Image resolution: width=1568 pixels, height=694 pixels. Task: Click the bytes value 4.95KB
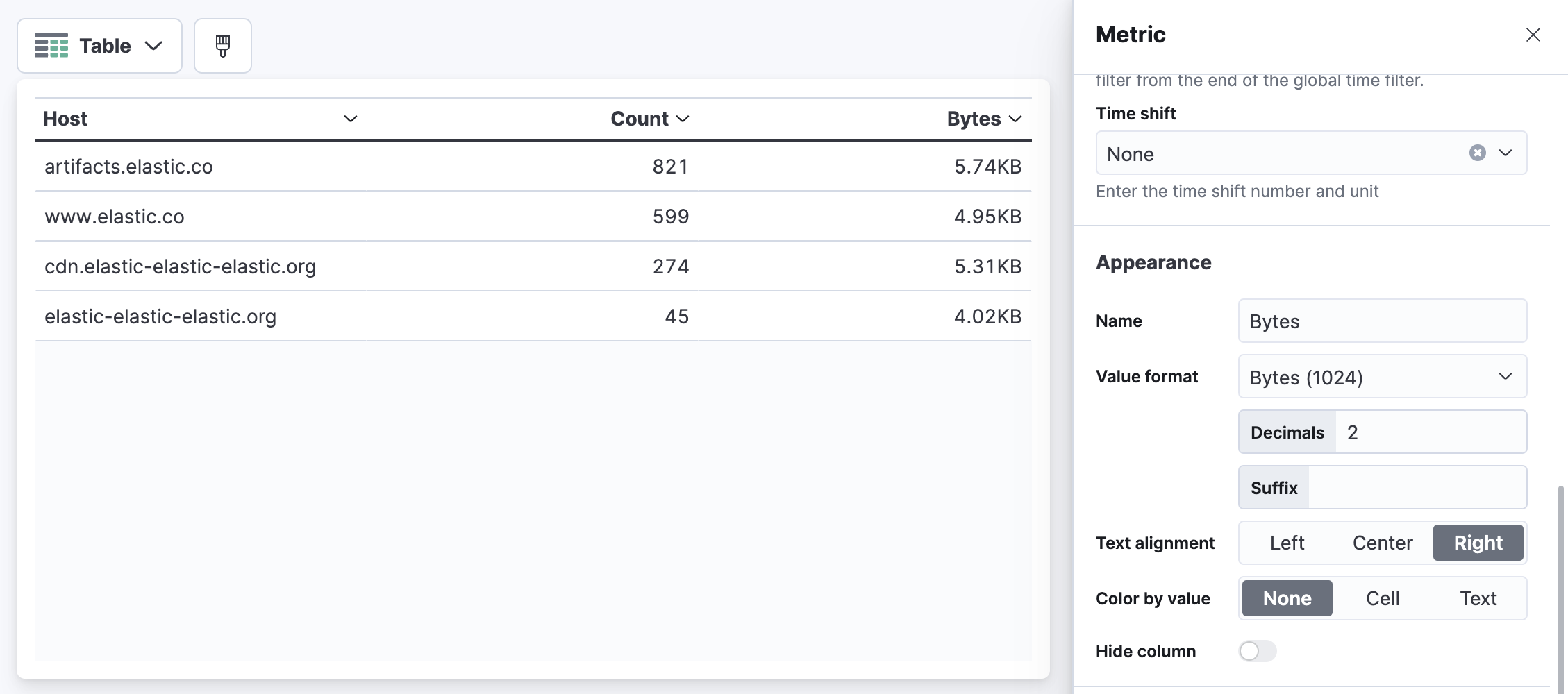(988, 217)
